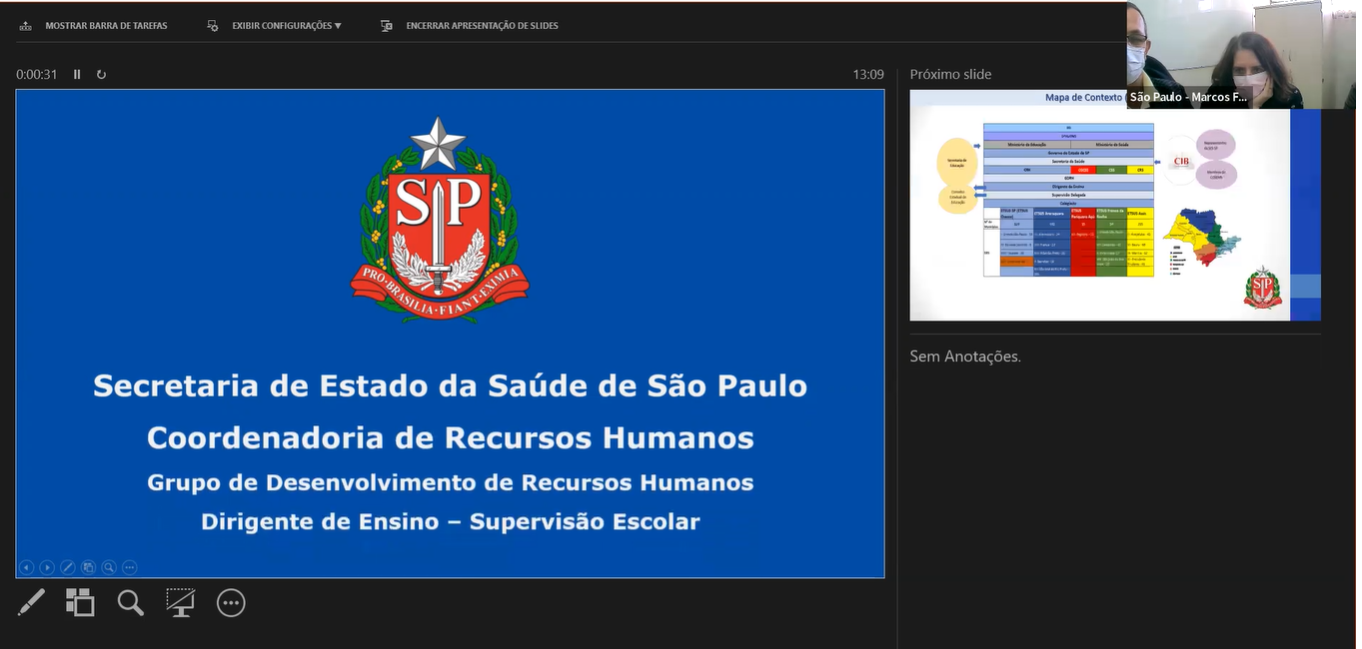
Task: Click the slide title Secretaria de Estado da Saúde
Action: tap(450, 386)
